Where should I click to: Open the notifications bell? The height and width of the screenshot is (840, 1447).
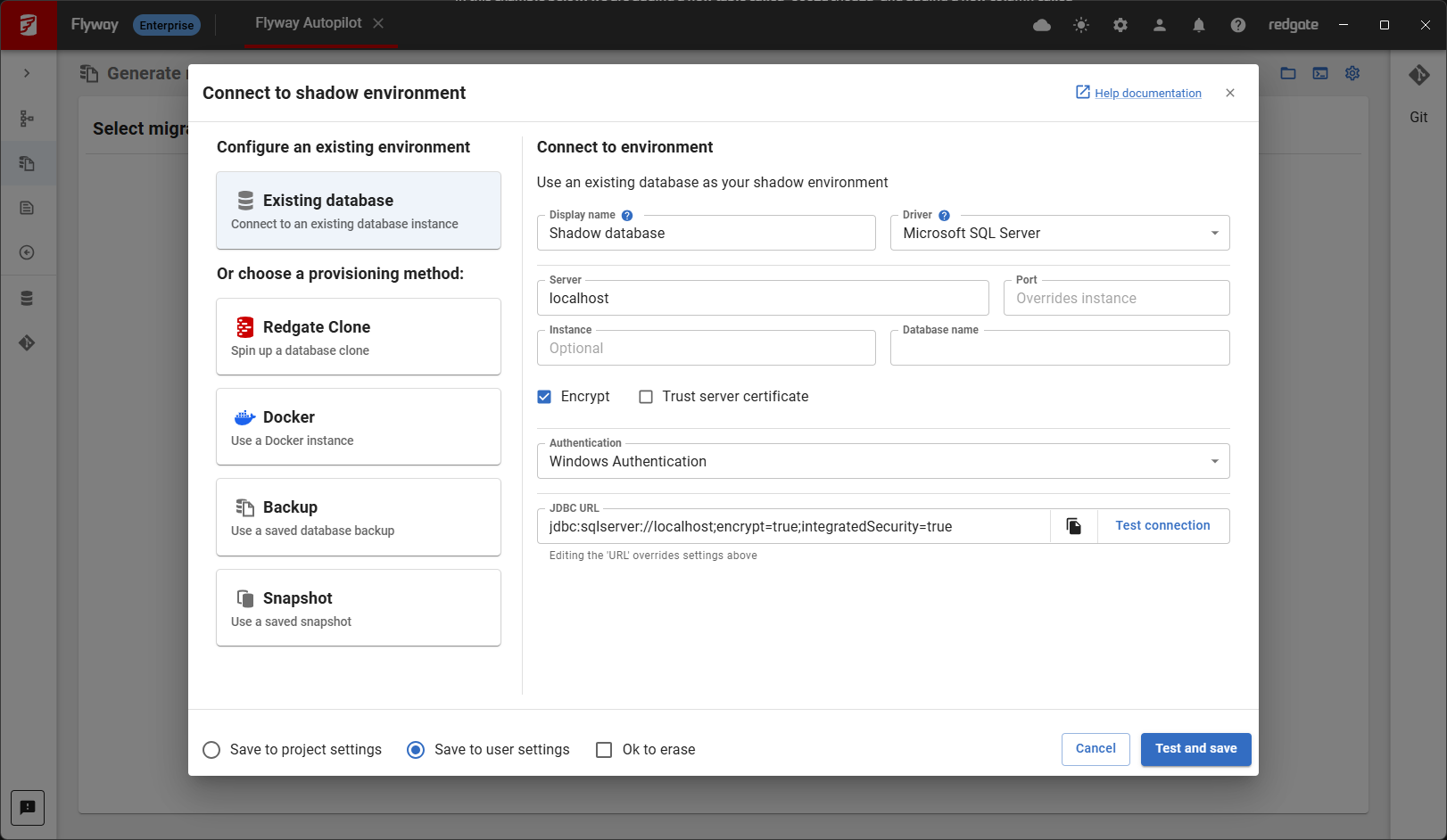[1199, 25]
